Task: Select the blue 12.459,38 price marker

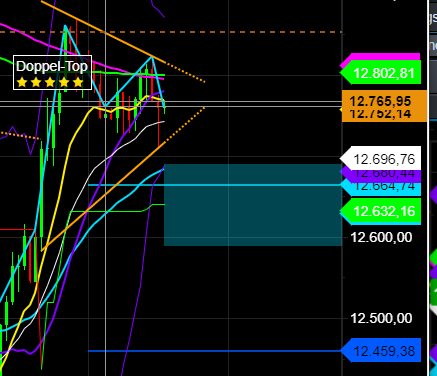Action: pos(381,351)
